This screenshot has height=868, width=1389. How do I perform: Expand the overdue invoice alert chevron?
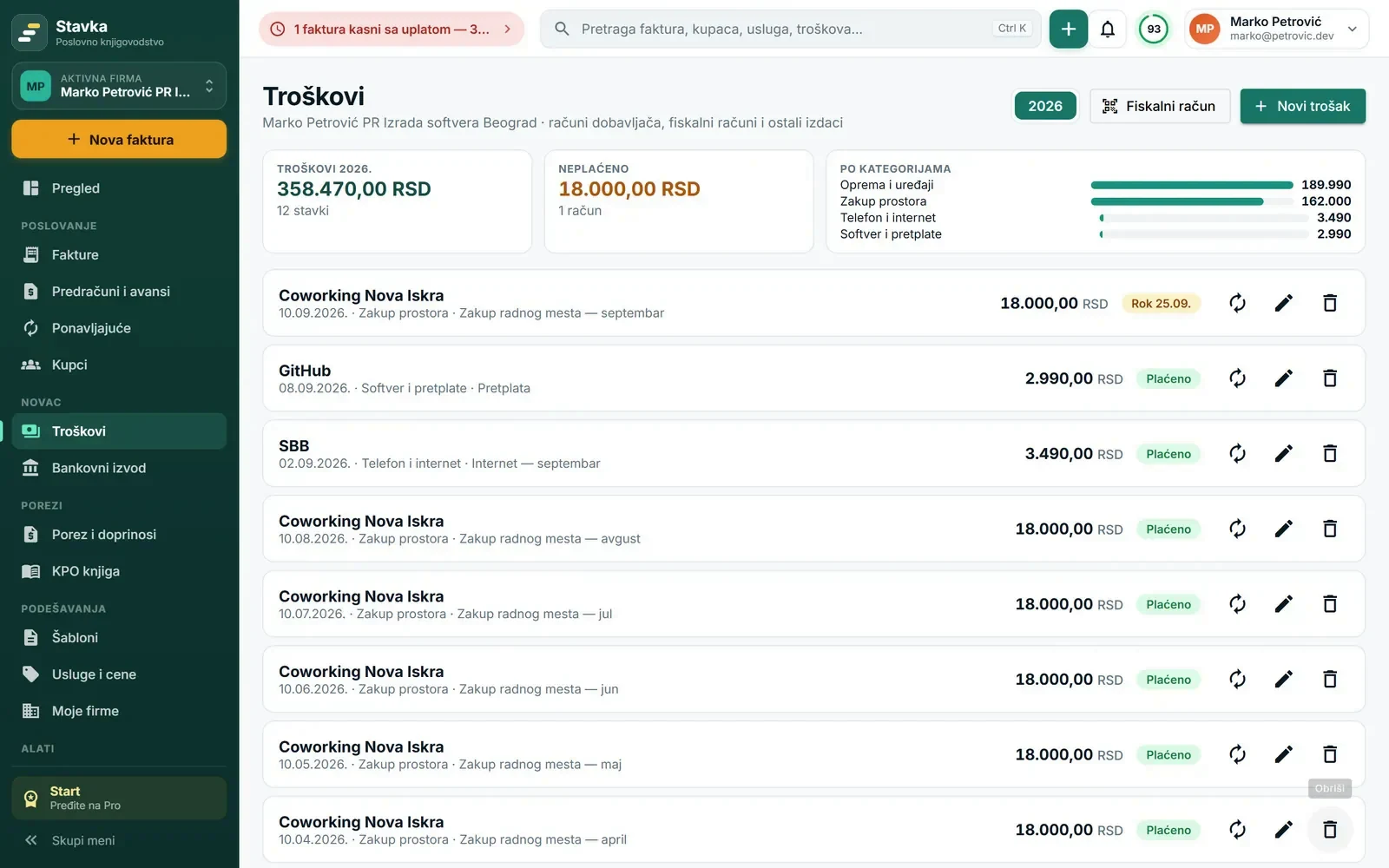(x=507, y=30)
